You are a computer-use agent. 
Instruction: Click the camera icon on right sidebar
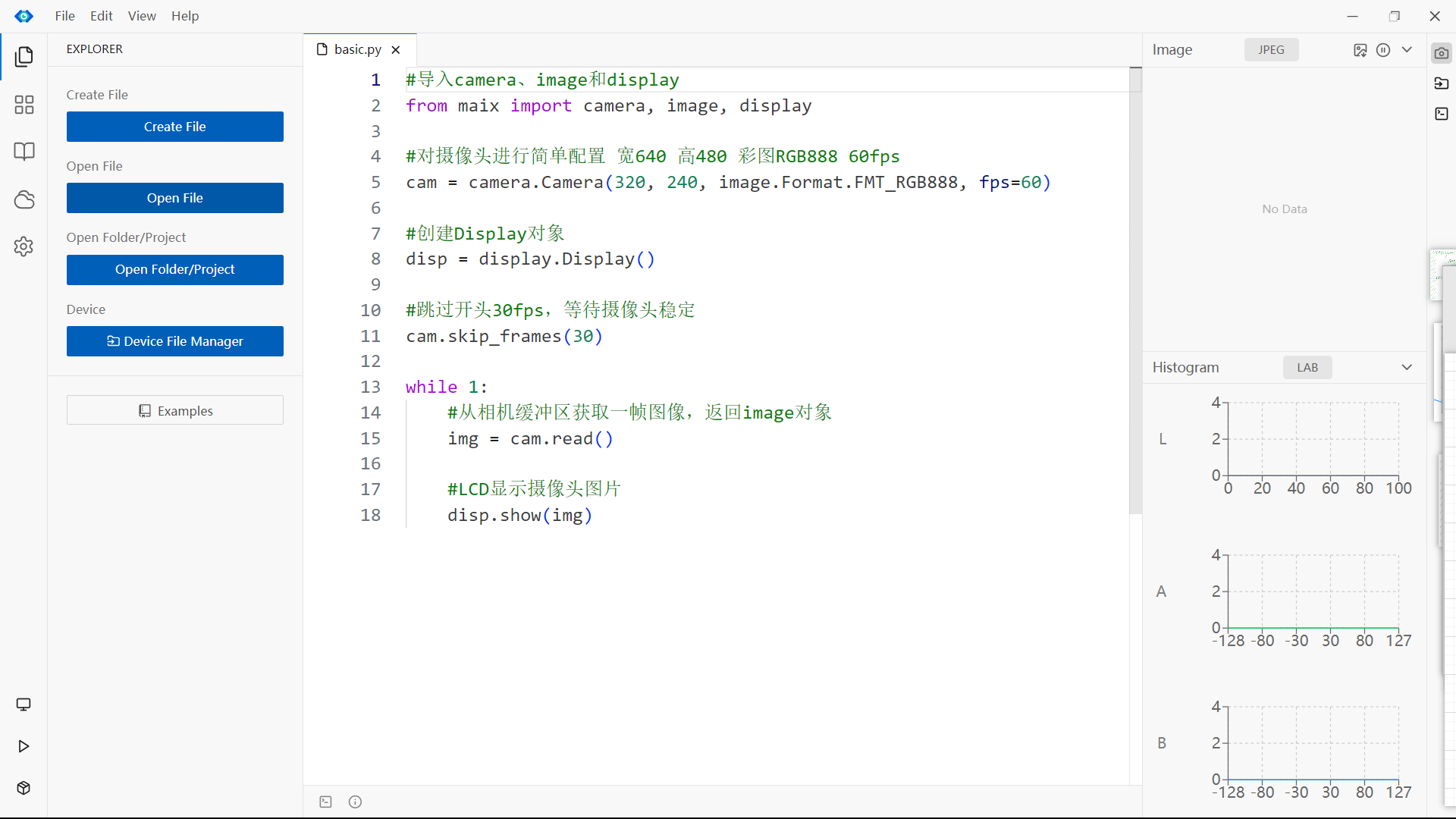[x=1442, y=53]
